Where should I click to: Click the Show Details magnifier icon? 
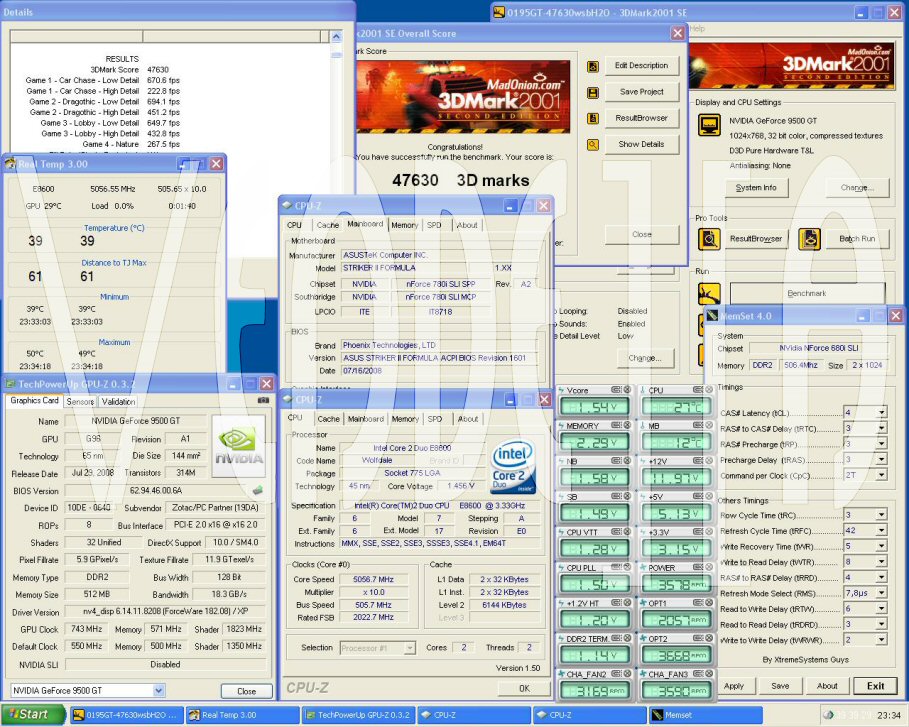coord(592,145)
